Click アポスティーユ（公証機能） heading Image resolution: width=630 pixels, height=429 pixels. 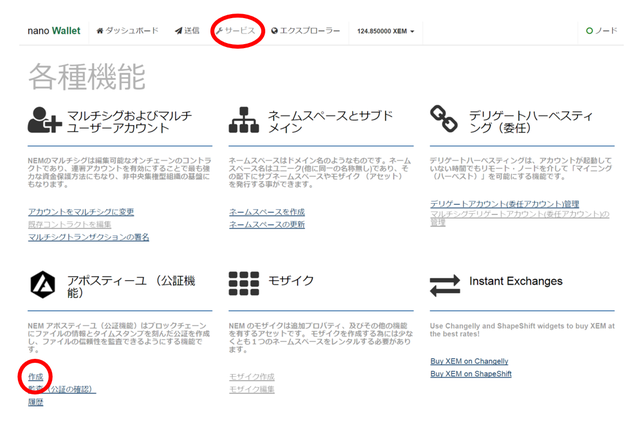[x=131, y=286]
